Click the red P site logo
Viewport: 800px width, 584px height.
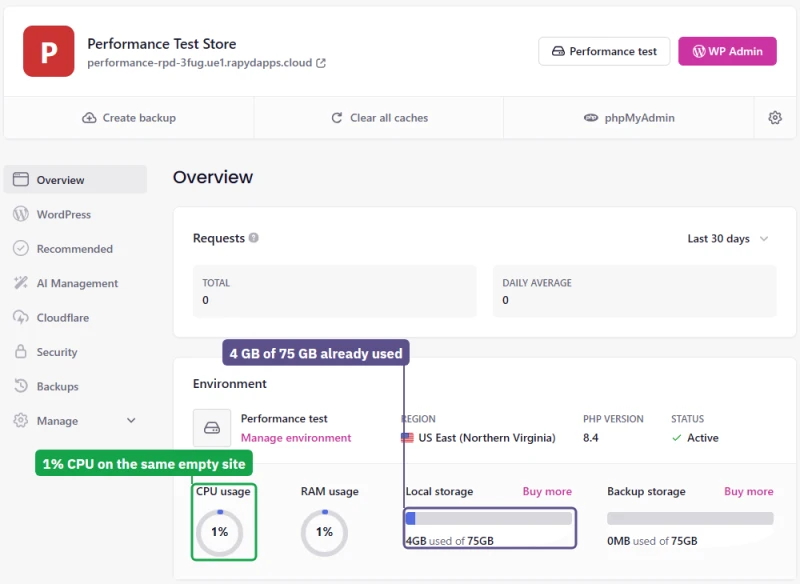[x=48, y=51]
